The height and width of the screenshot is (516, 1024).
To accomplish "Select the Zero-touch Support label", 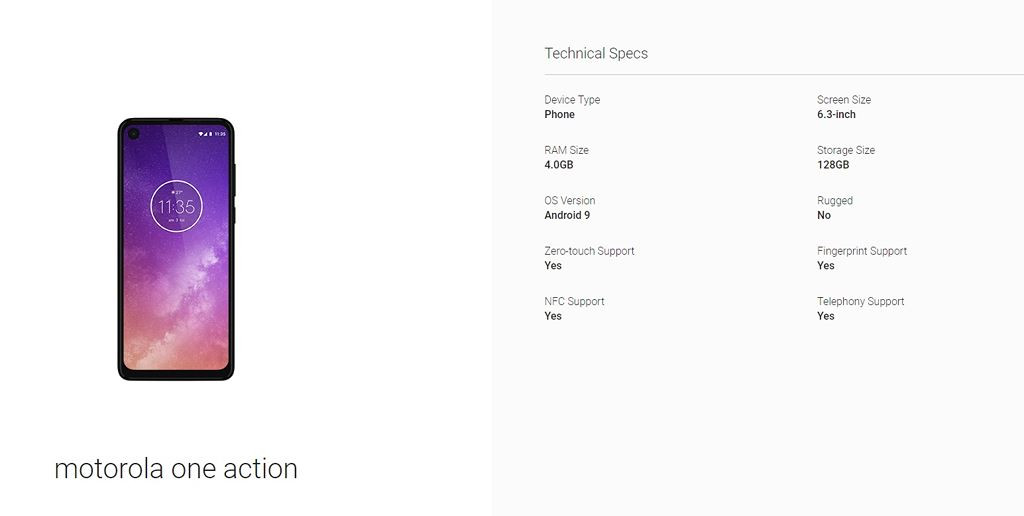I will tap(589, 251).
